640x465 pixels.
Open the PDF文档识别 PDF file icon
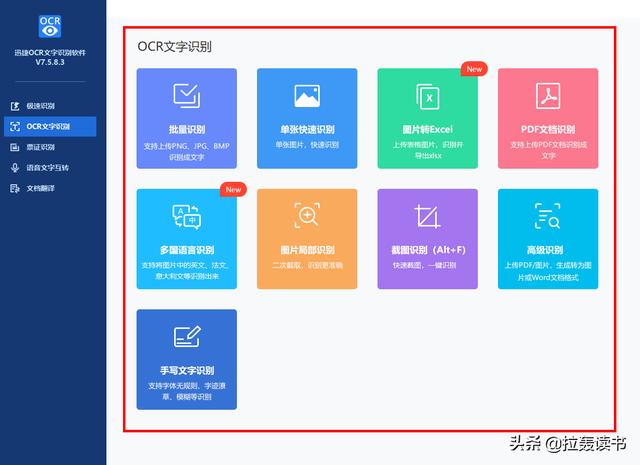tap(547, 96)
